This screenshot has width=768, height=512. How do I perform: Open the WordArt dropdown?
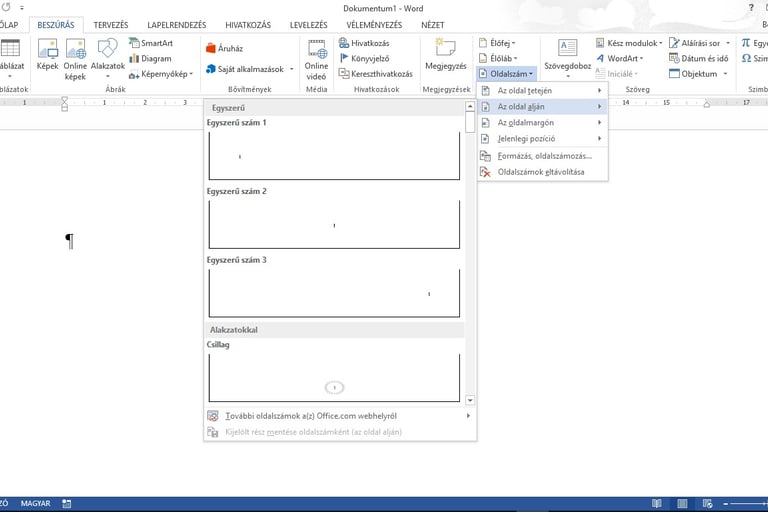point(620,58)
